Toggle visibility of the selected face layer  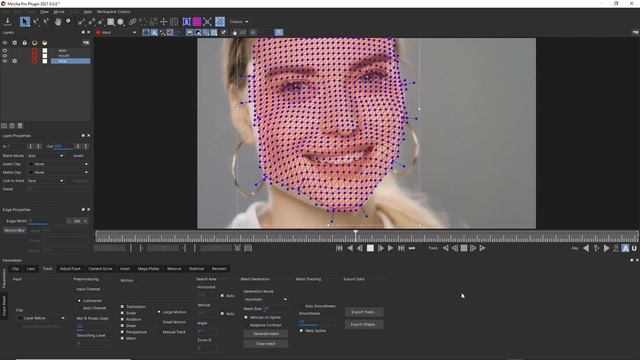(x=5, y=61)
